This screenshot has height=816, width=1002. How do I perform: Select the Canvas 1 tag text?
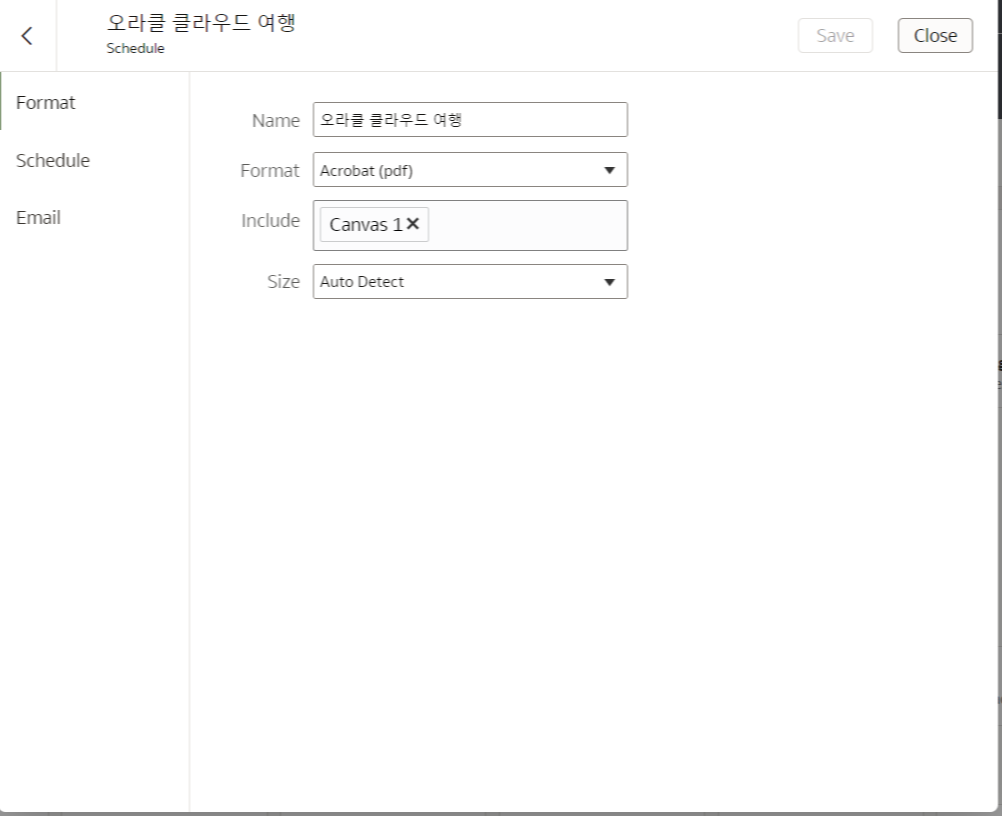pos(366,224)
